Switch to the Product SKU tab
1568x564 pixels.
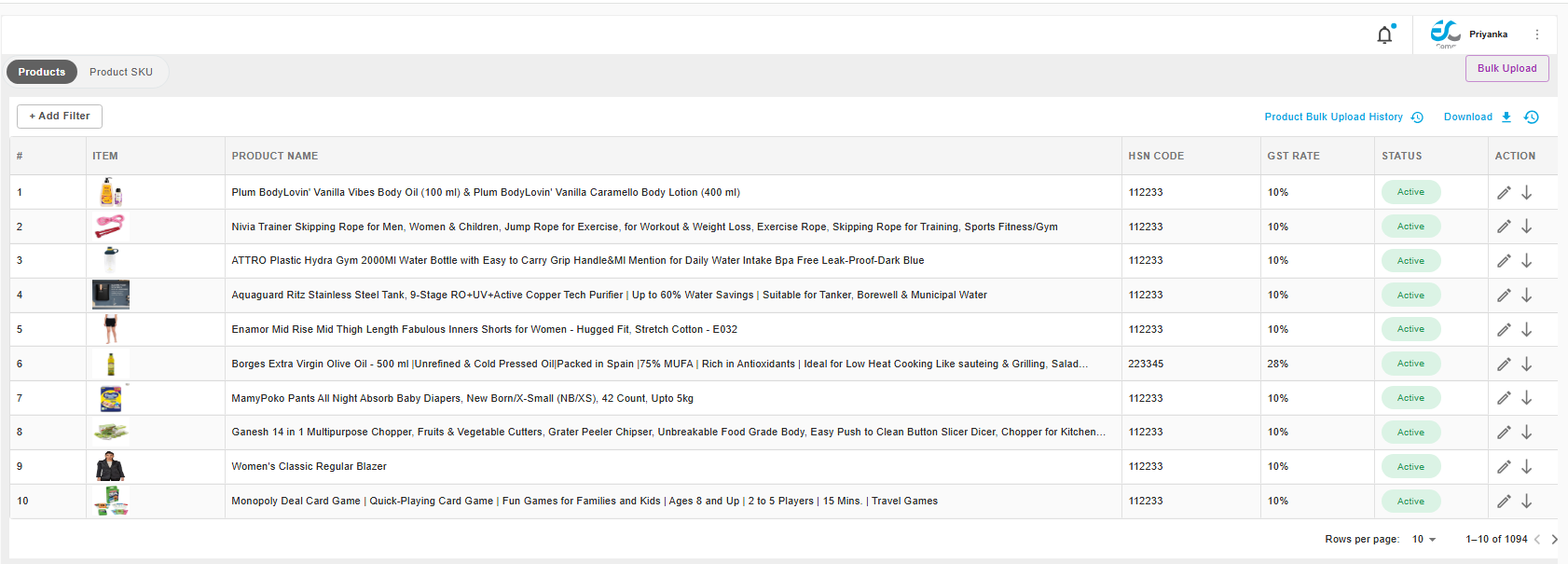(121, 72)
